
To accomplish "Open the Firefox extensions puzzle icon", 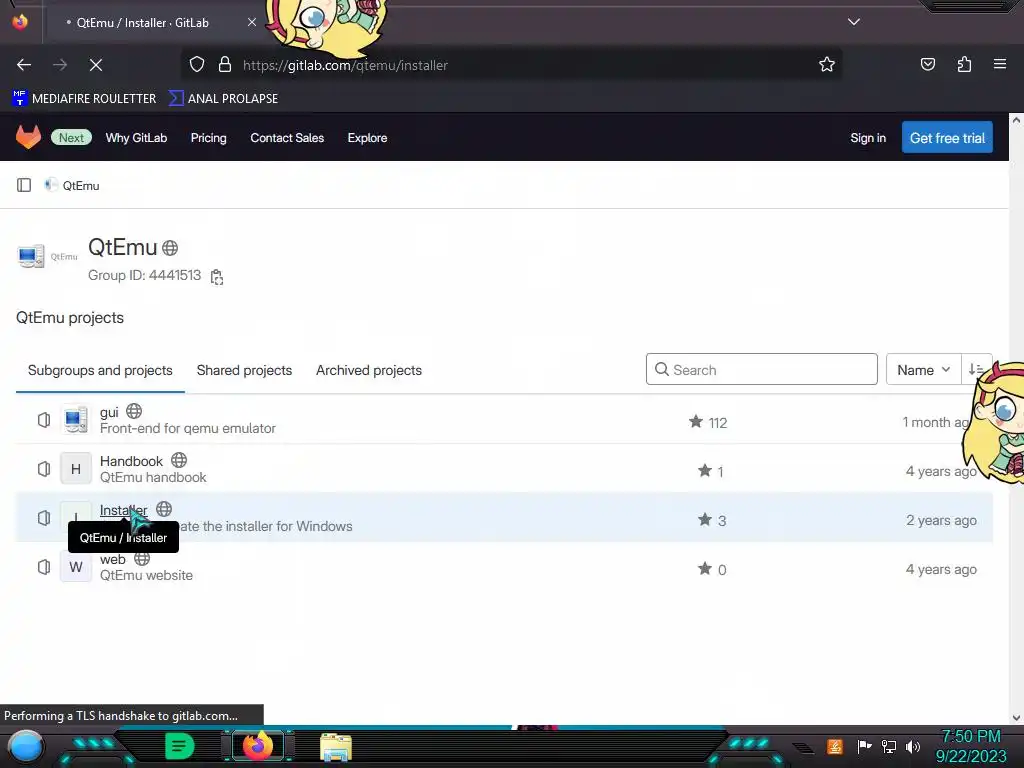I will pyautogui.click(x=964, y=64).
